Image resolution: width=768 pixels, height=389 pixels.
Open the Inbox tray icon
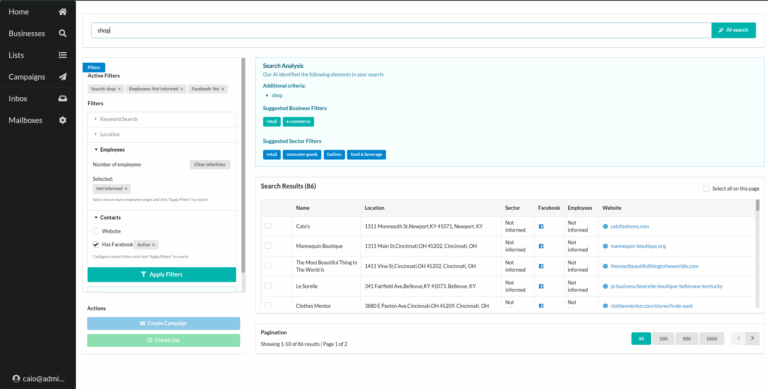tap(63, 98)
